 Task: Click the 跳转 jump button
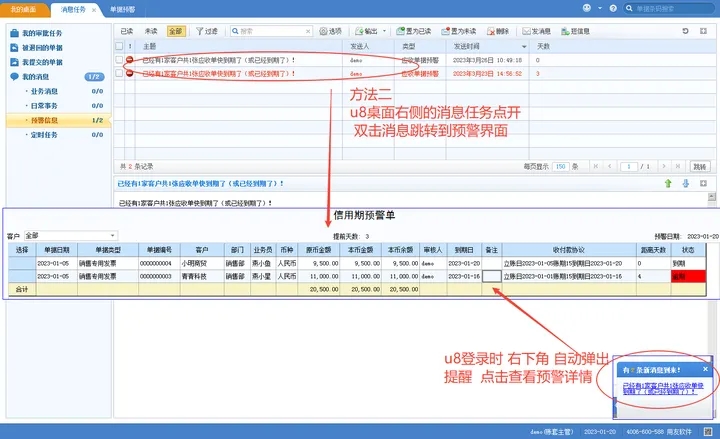(x=700, y=166)
